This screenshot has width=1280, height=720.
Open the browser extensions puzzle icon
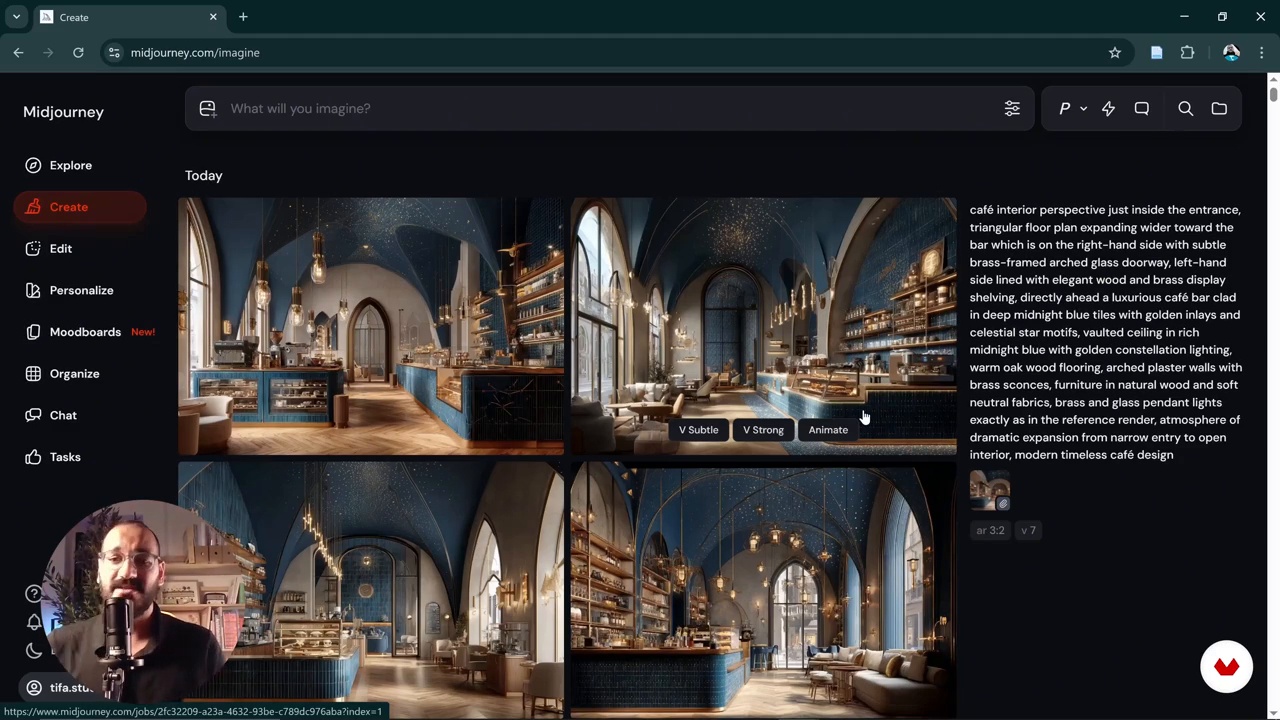coord(1187,53)
